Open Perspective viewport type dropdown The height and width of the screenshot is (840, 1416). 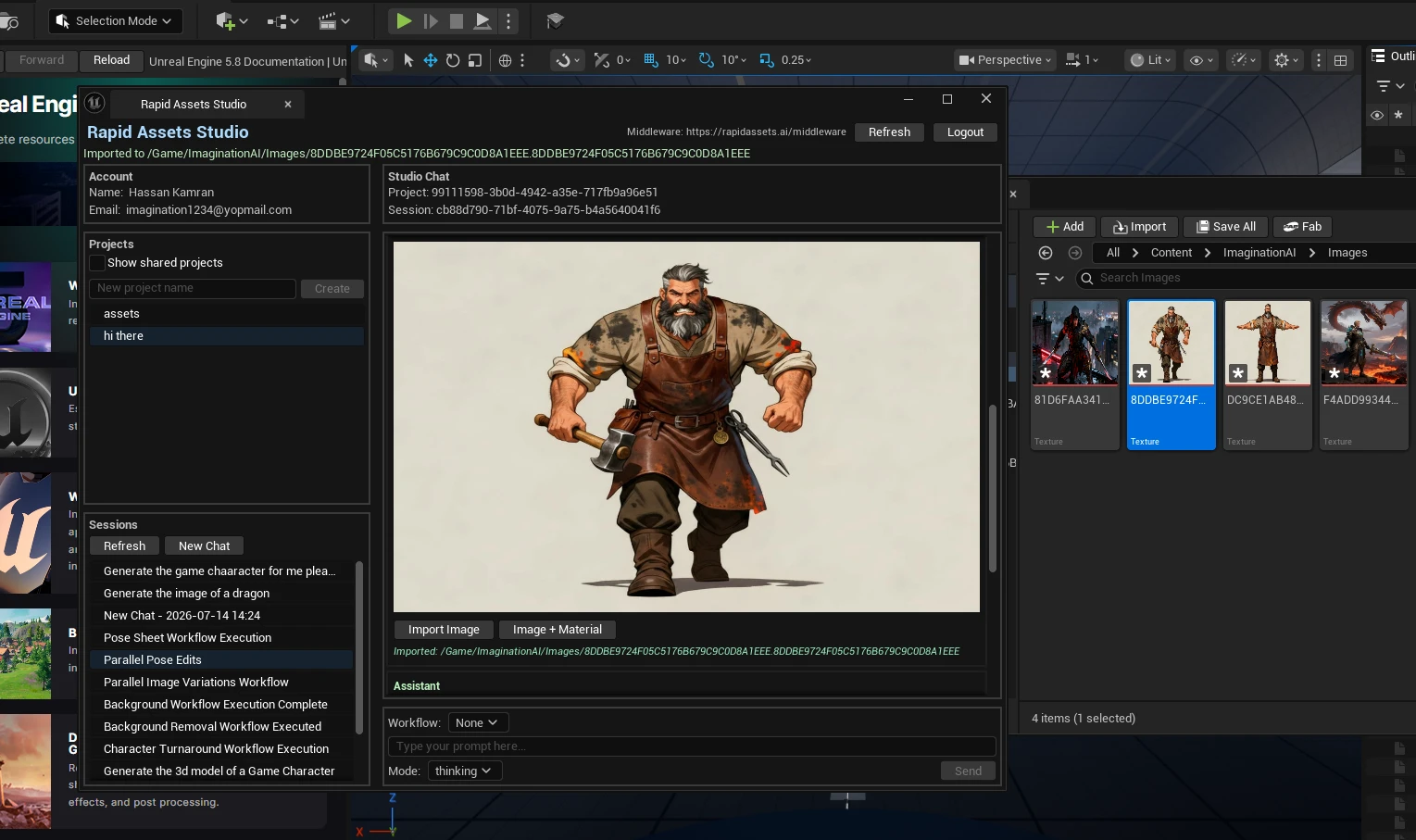coord(1005,60)
